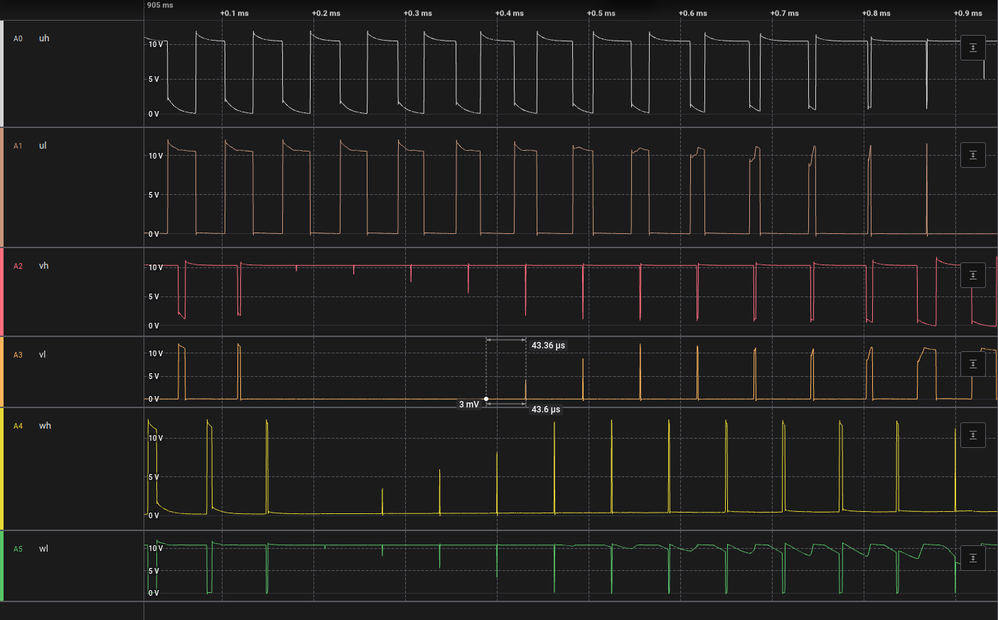Click the '43.6 µs' measurement readout

[x=545, y=409]
